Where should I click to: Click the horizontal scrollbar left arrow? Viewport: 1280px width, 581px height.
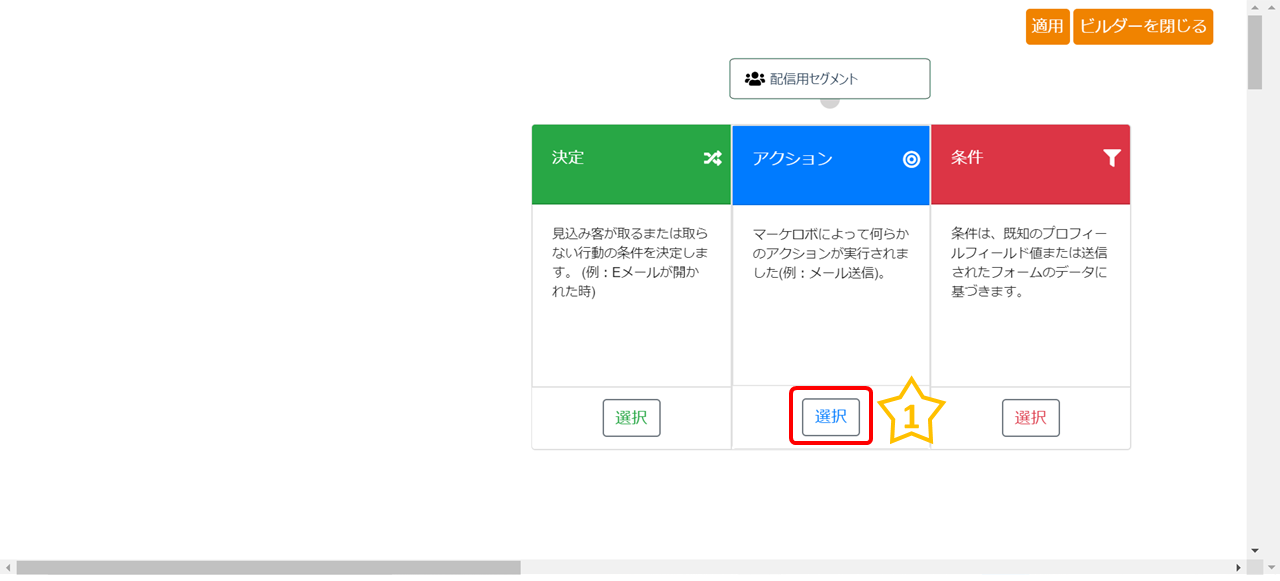pos(8,568)
